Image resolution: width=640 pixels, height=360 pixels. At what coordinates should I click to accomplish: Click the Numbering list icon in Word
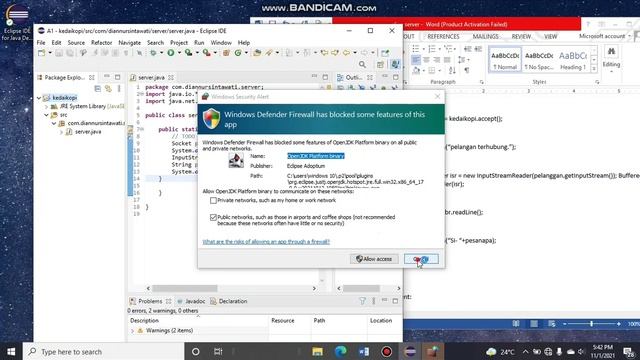pos(432,49)
